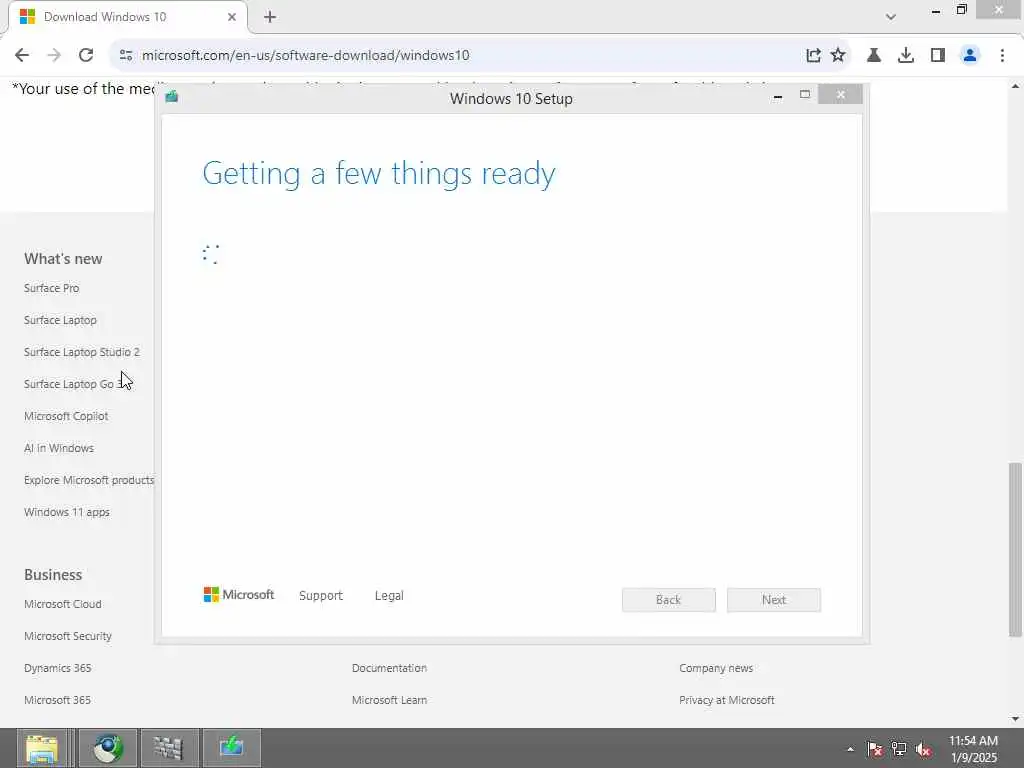Click the Microsoft logo in setup dialog
The height and width of the screenshot is (768, 1024).
coord(239,595)
